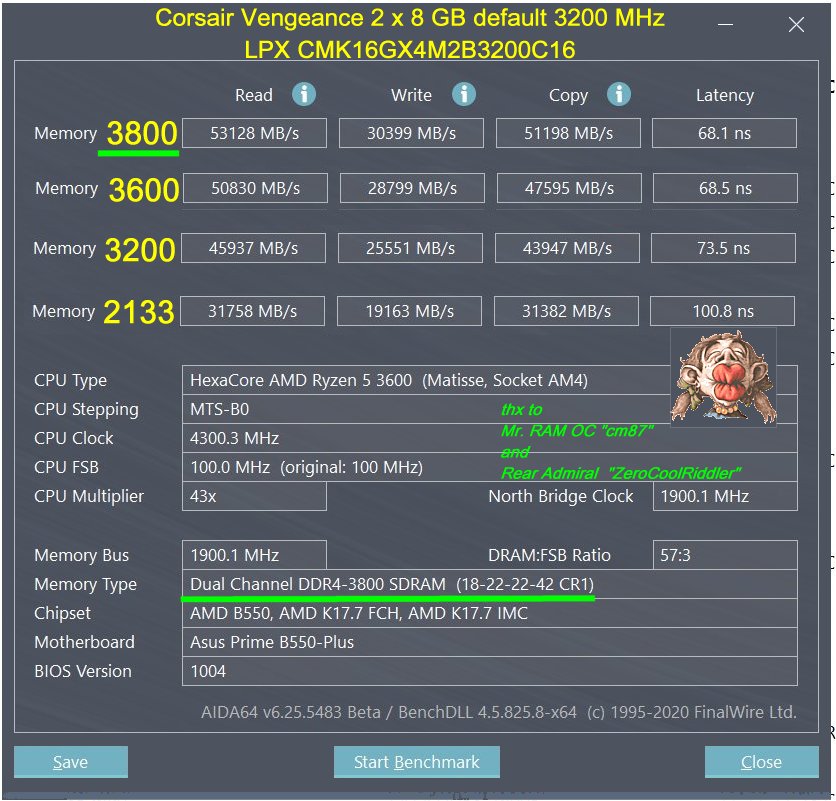Select the 19163 MB/s write value
Viewport: 836px width, 801px height.
point(409,311)
